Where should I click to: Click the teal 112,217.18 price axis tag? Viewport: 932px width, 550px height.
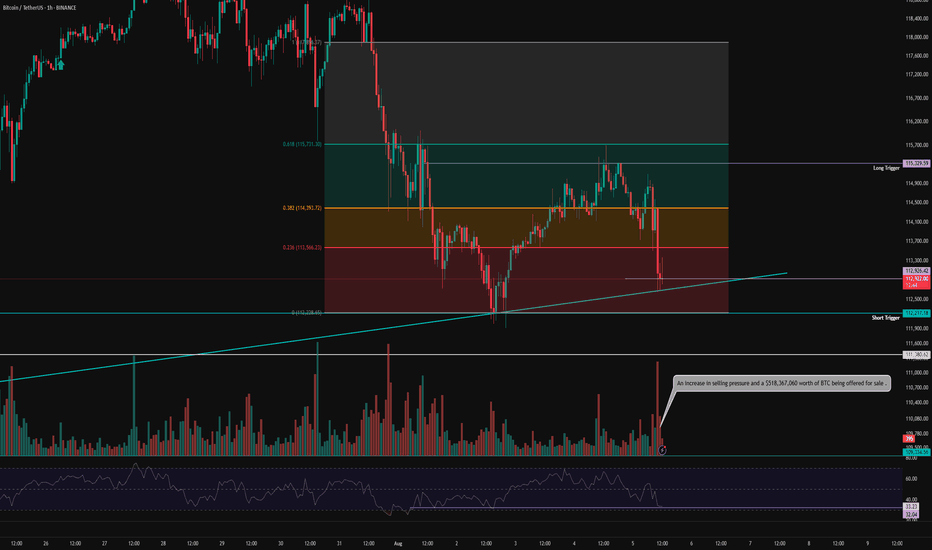coord(916,313)
